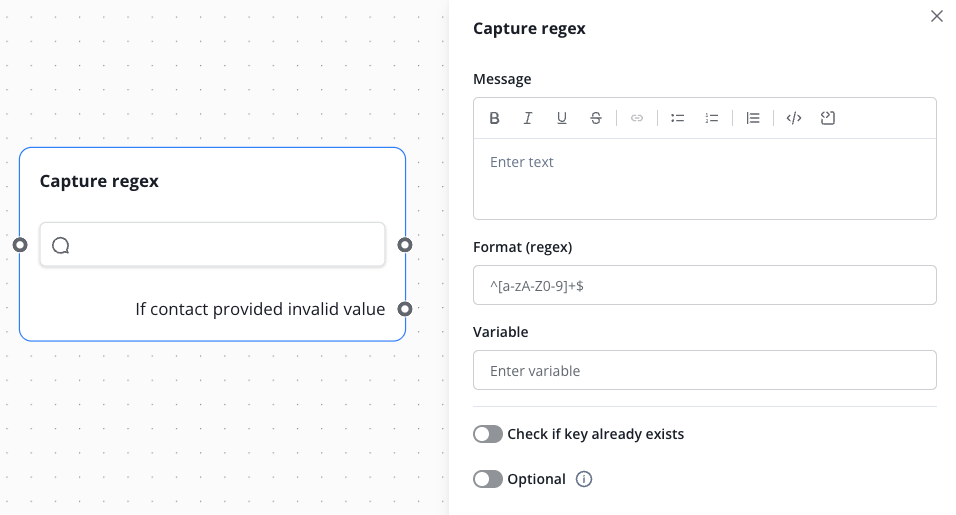Insert inline code formatting
The height and width of the screenshot is (515, 956).
(794, 118)
